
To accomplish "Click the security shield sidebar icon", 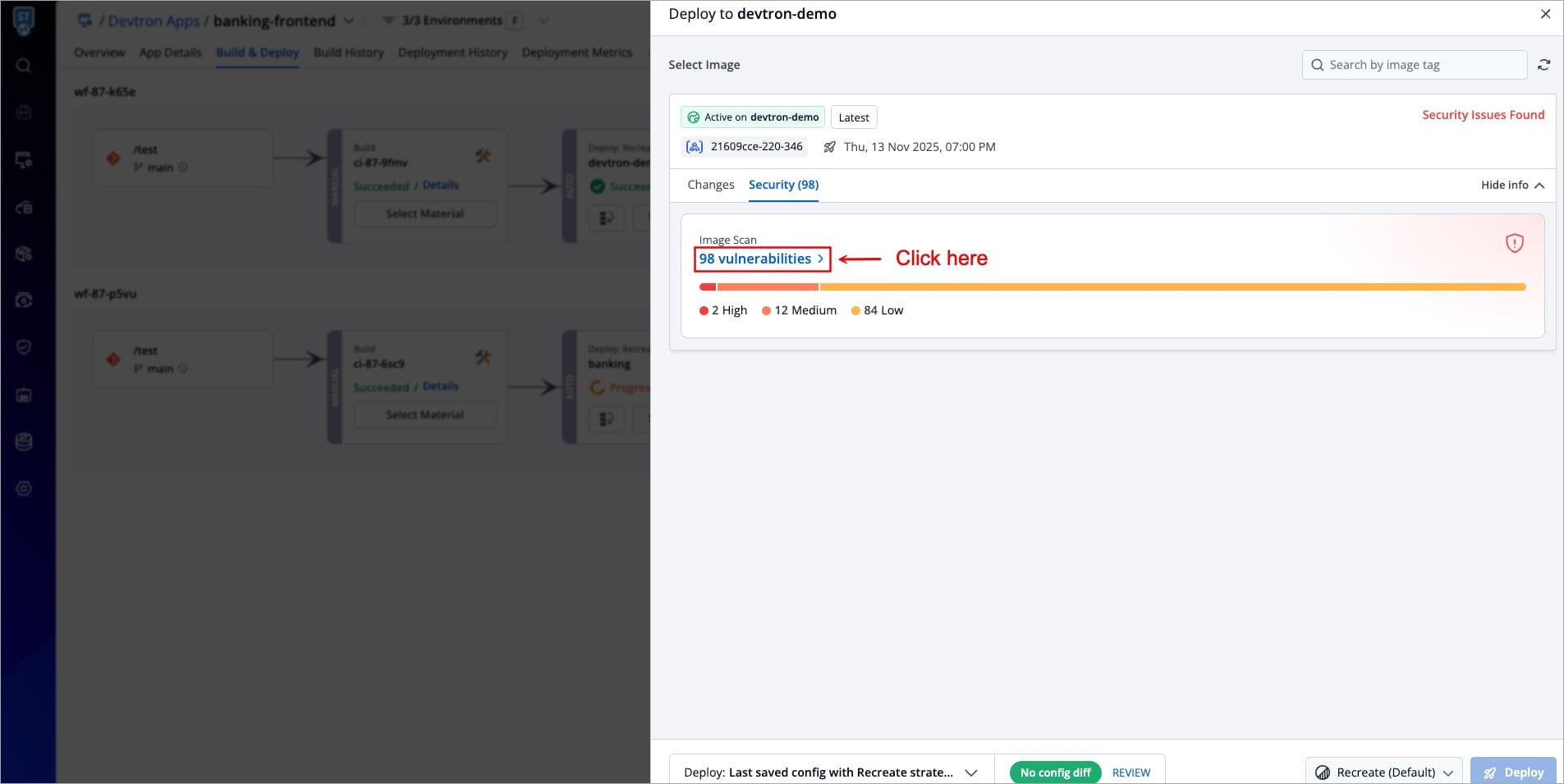I will (x=24, y=347).
